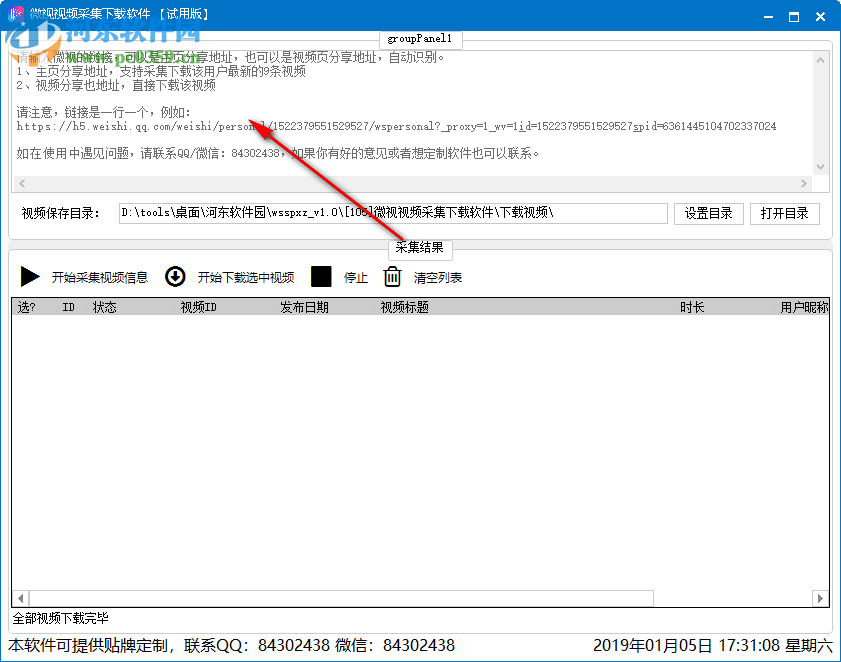Click the 停止 label
The image size is (841, 662).
coord(356,277)
